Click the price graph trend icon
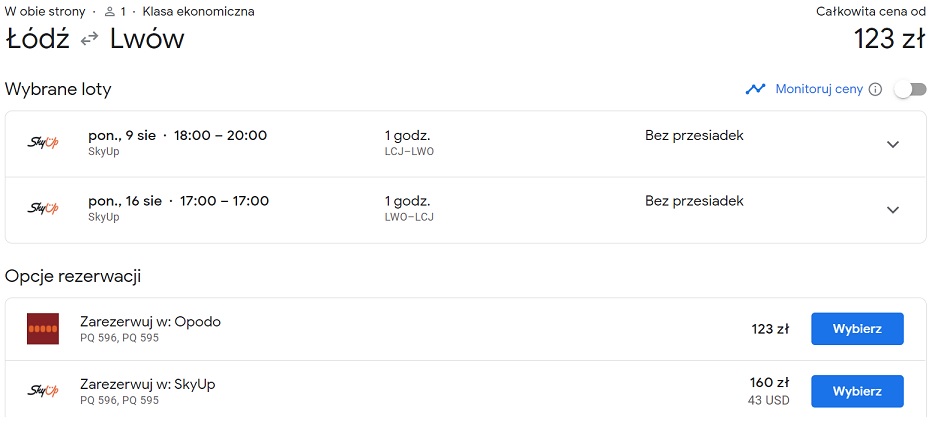 (755, 90)
